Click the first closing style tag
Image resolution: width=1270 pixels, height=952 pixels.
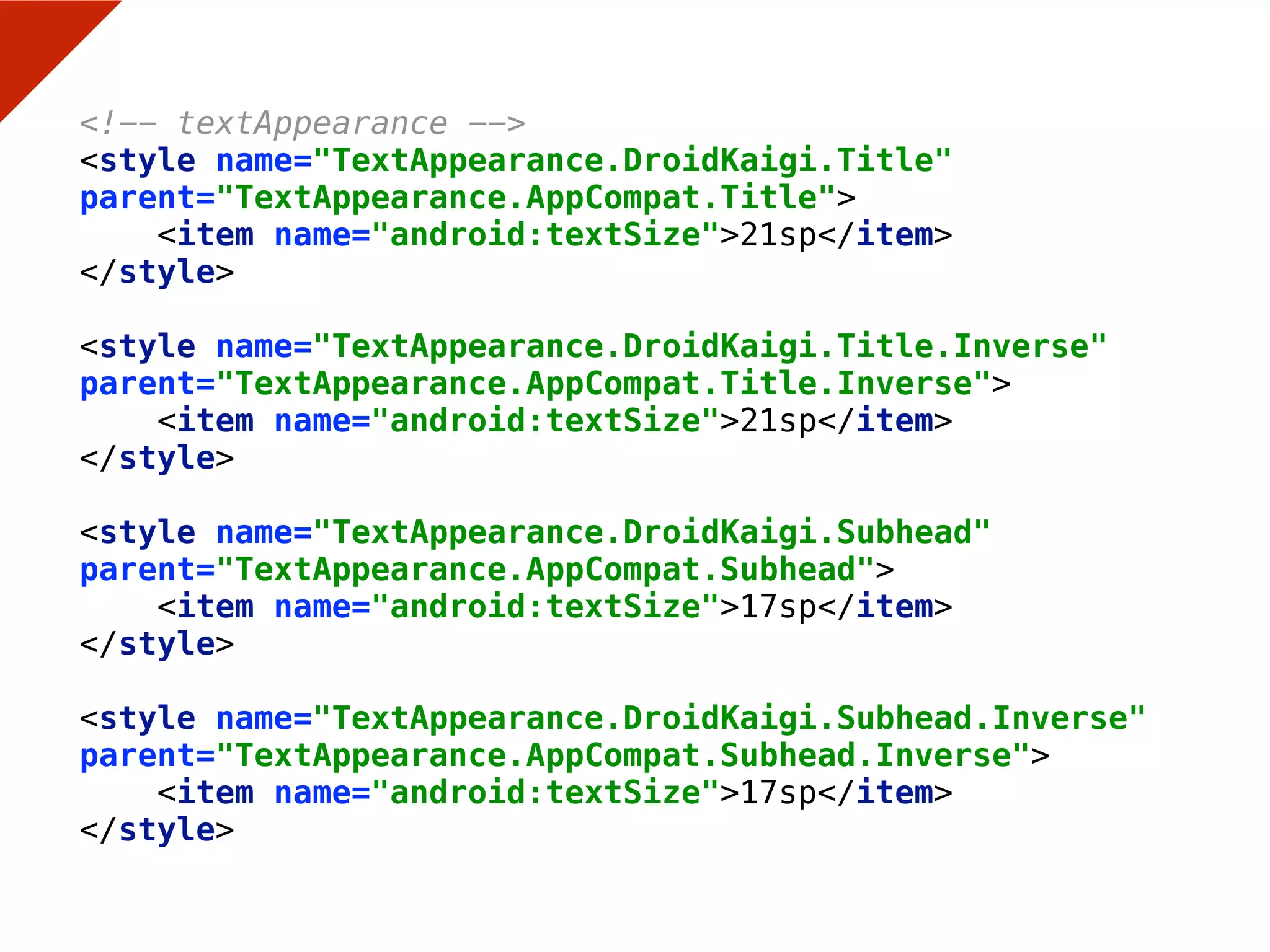157,273
